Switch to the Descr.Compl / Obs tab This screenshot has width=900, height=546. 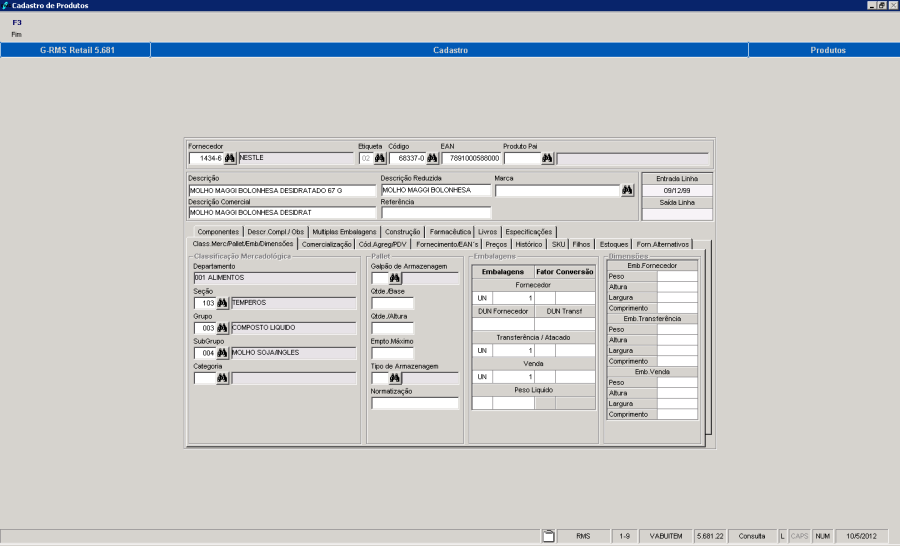[276, 232]
